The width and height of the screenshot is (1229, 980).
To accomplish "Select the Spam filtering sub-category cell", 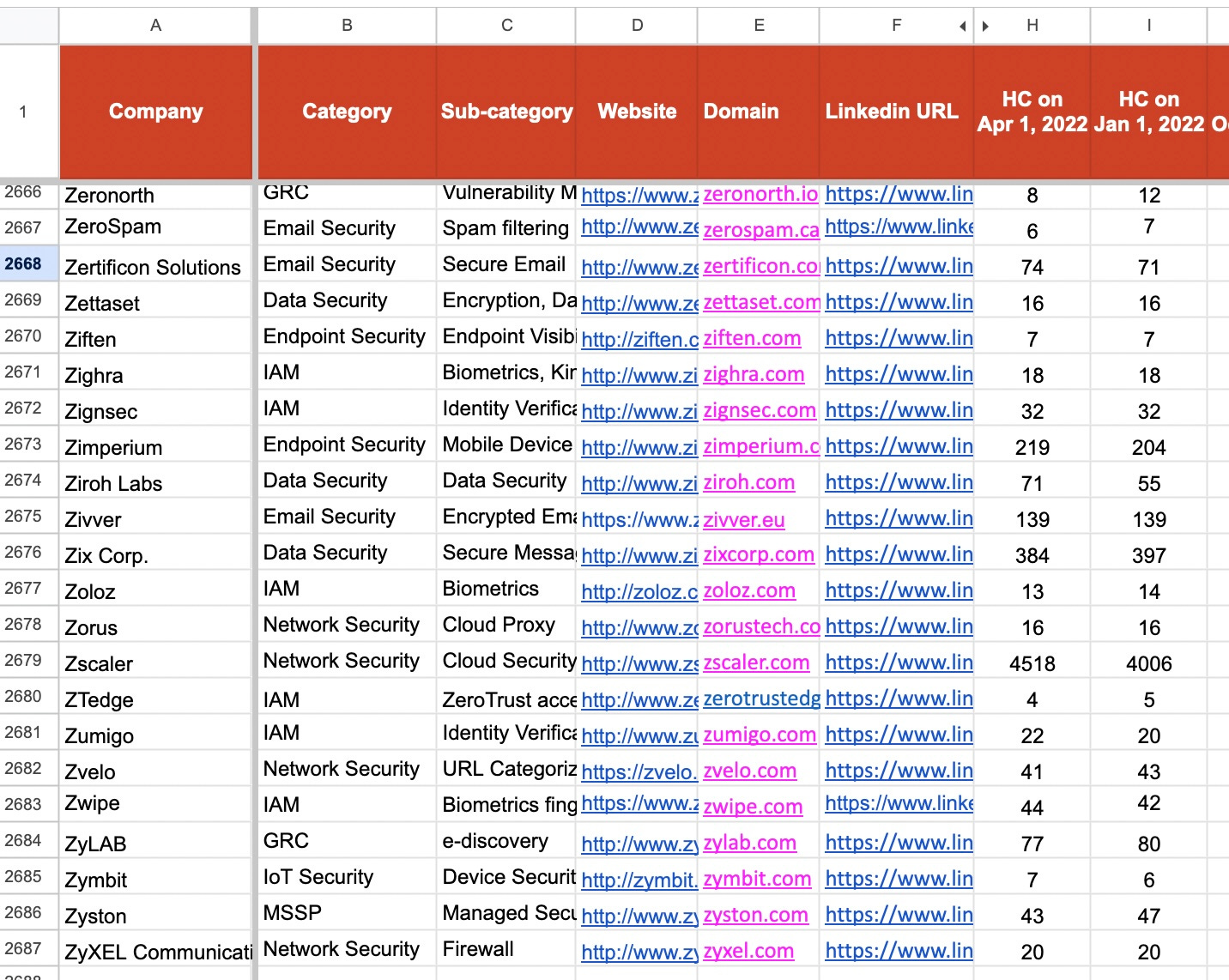I will tap(506, 227).
